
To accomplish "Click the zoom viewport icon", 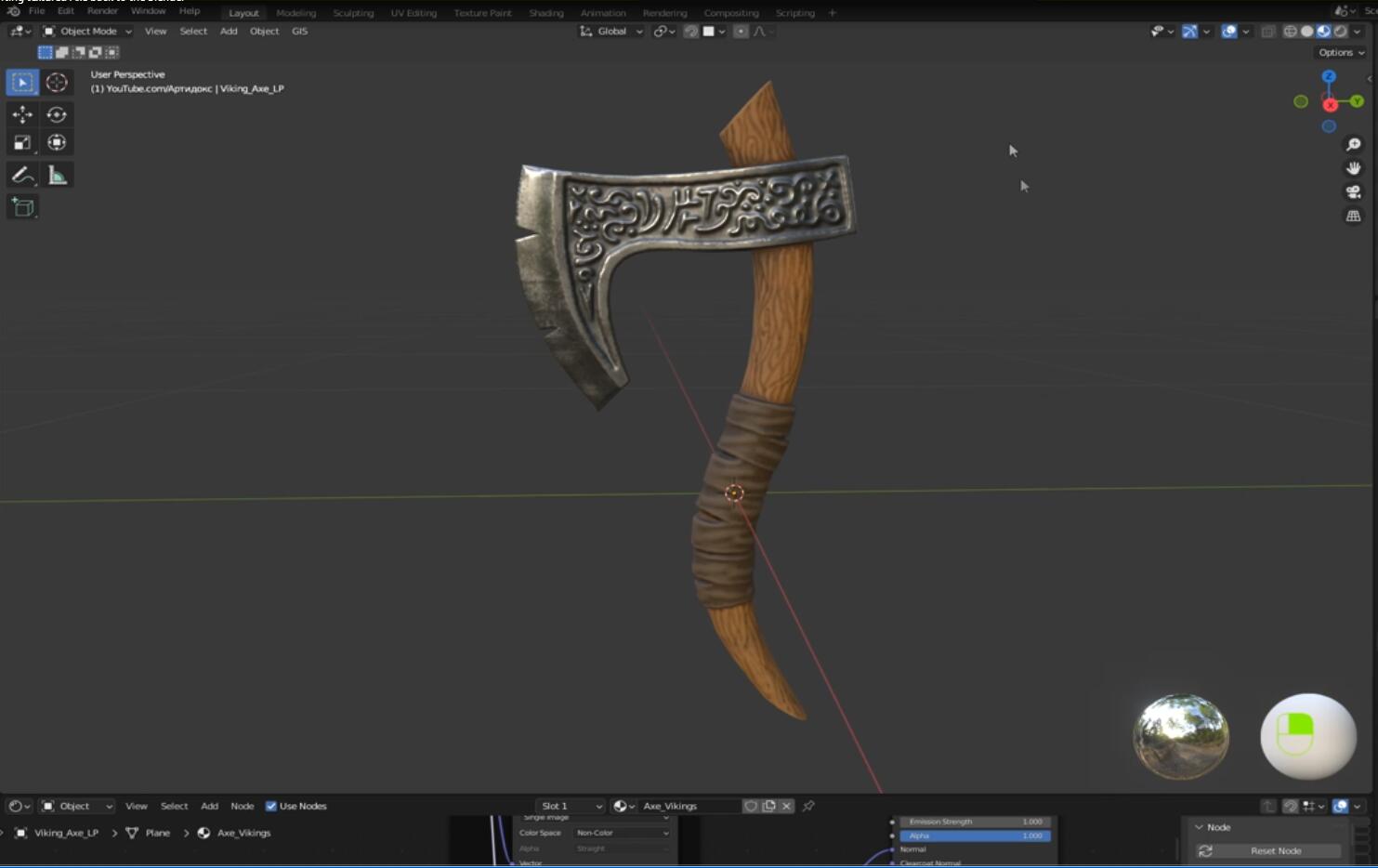I will [1354, 144].
